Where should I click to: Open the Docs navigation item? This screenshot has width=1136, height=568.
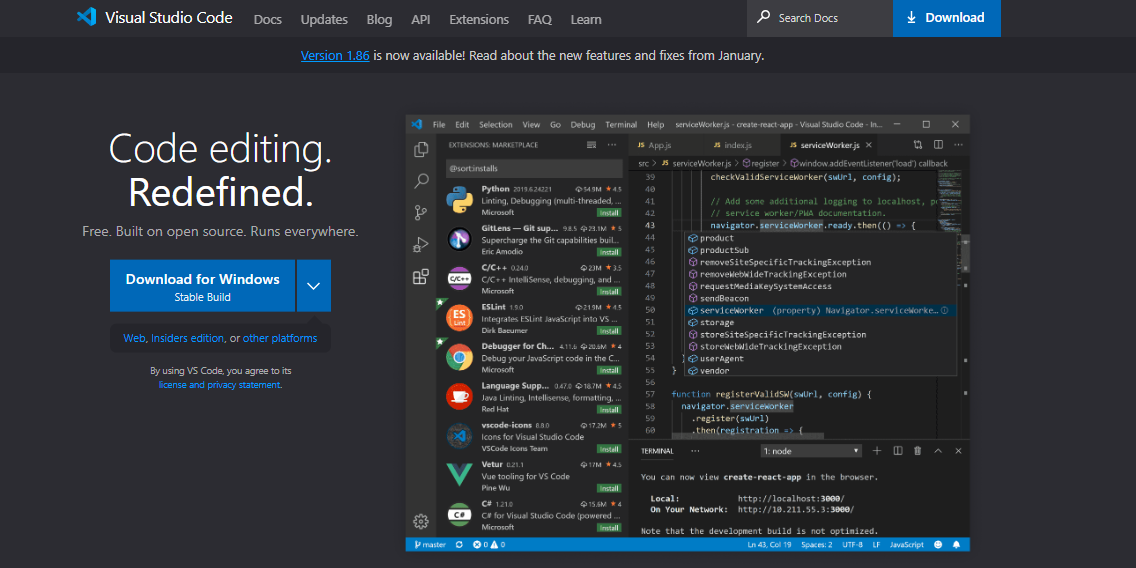pos(267,19)
